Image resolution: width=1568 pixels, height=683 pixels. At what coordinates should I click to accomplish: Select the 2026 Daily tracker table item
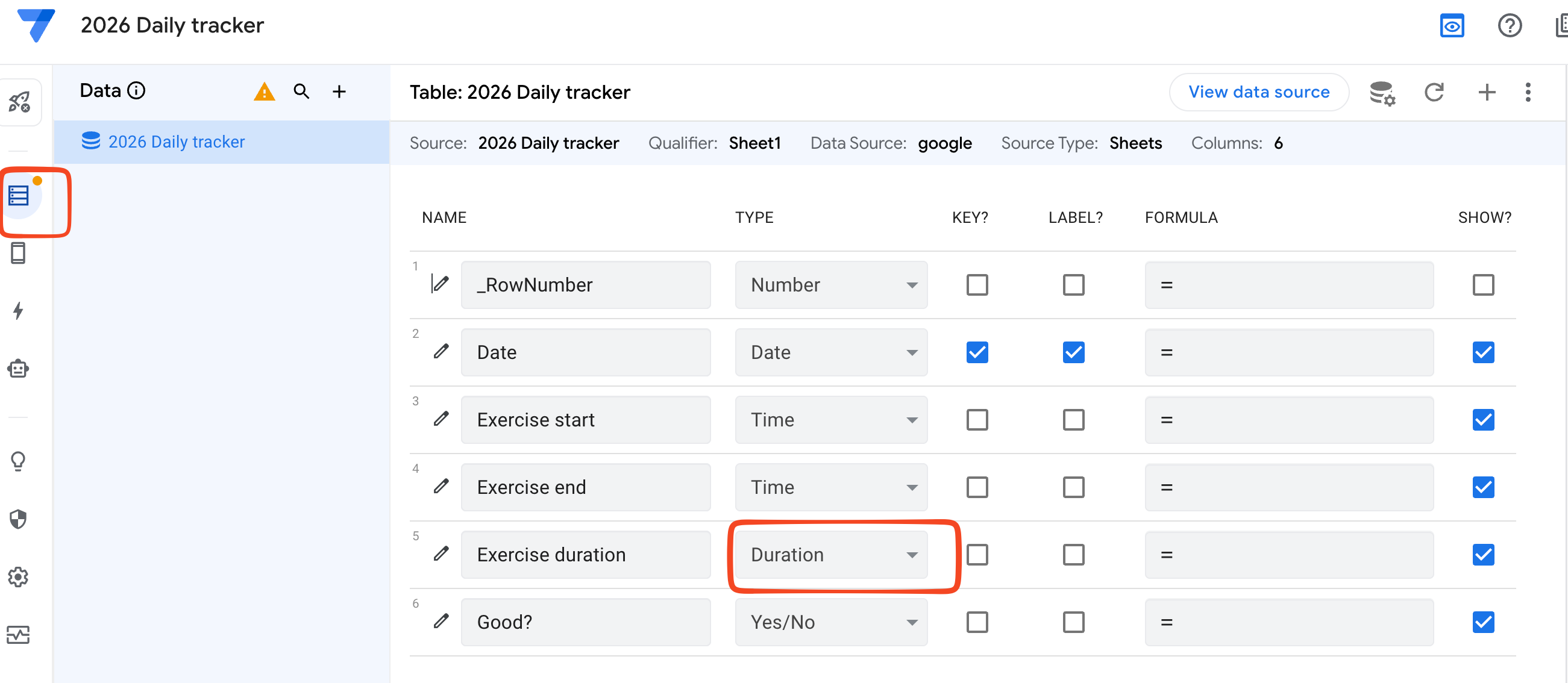click(x=176, y=142)
